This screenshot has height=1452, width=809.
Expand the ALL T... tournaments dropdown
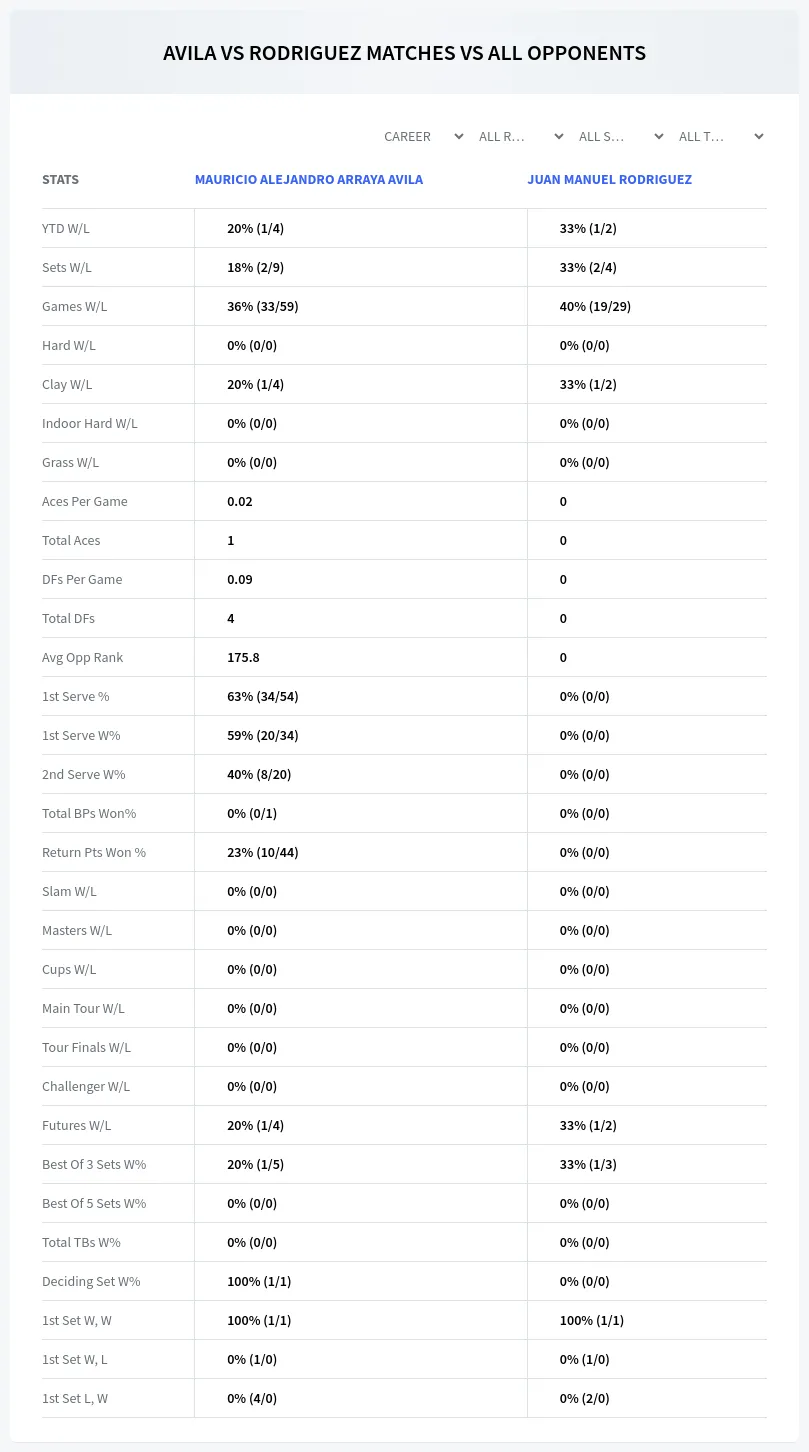point(720,136)
